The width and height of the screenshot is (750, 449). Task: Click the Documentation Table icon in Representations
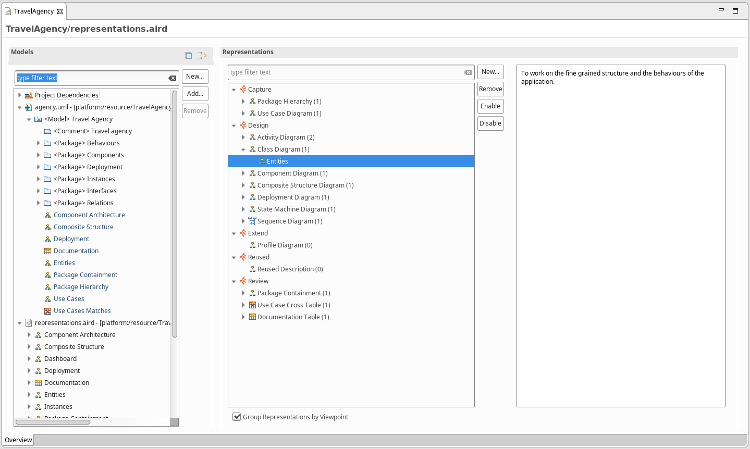253,317
